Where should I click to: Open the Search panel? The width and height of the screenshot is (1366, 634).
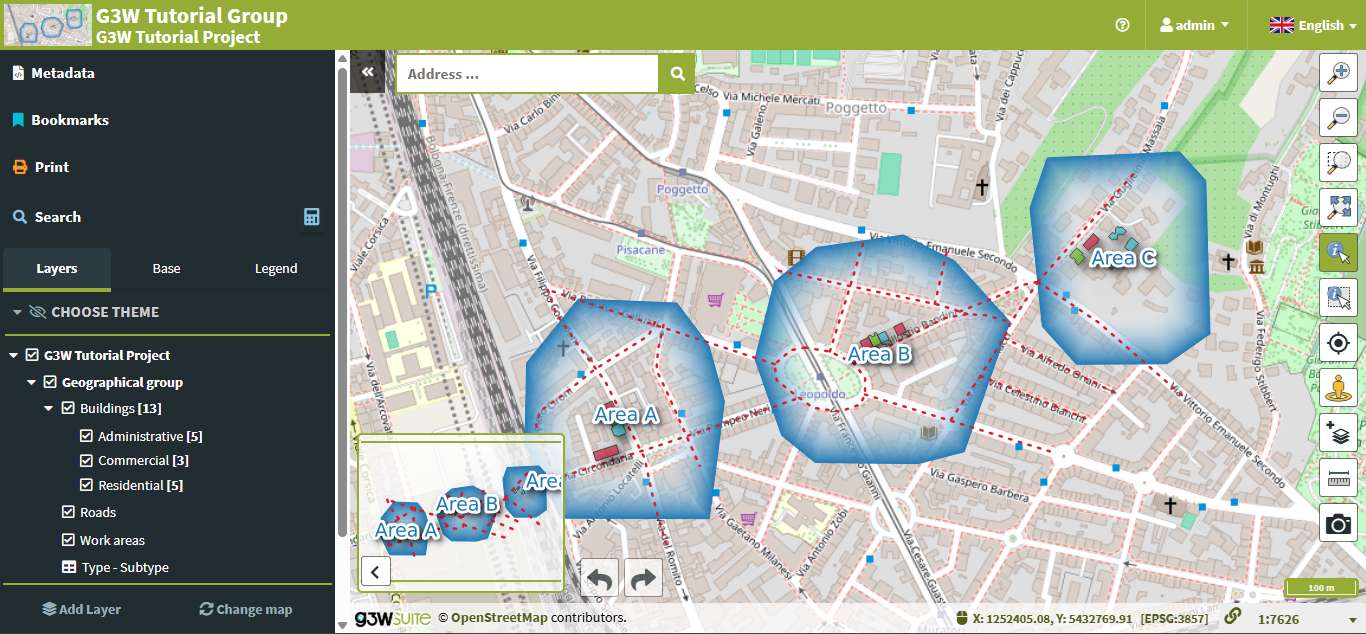coord(58,217)
